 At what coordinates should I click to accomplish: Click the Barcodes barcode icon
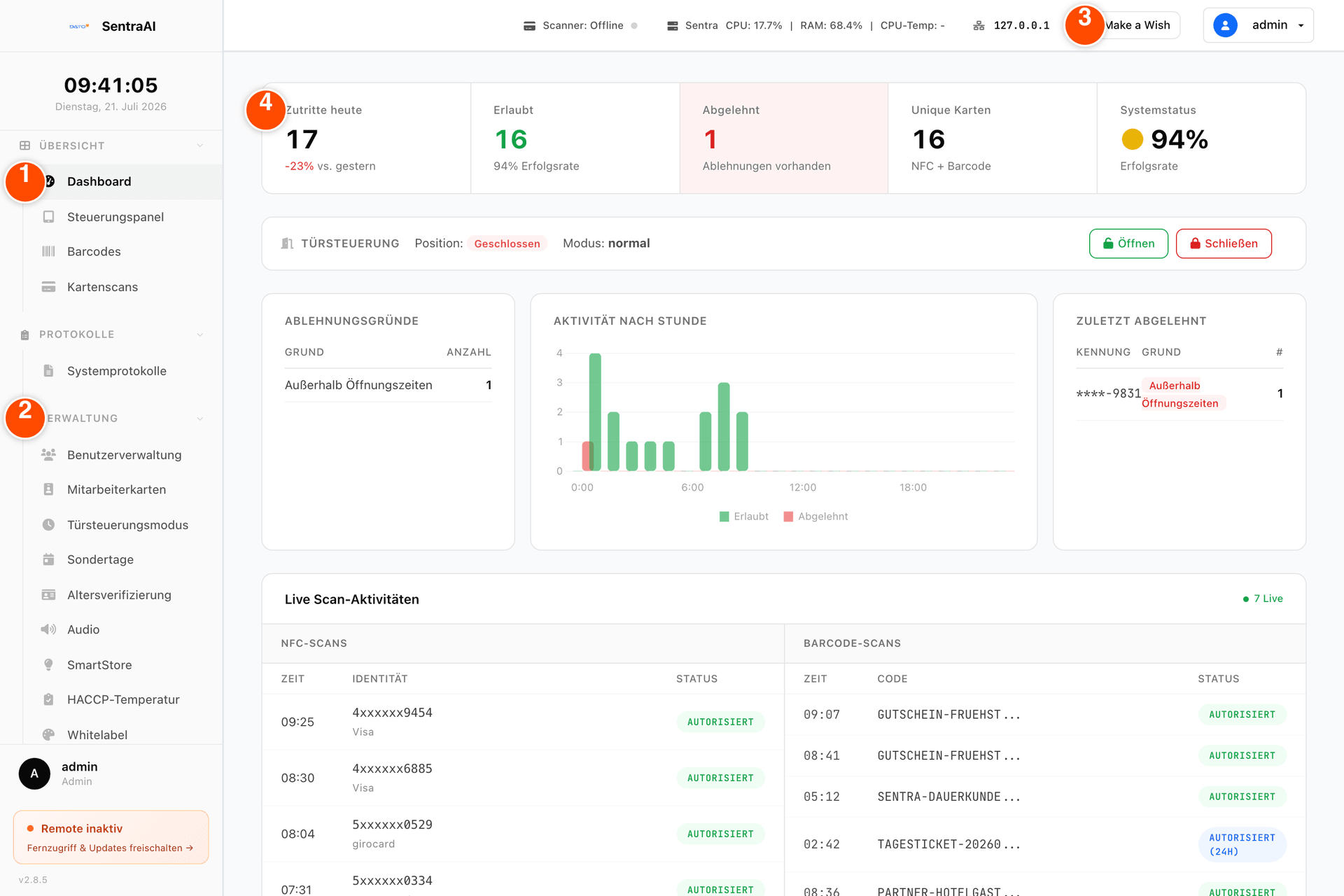pyautogui.click(x=48, y=251)
